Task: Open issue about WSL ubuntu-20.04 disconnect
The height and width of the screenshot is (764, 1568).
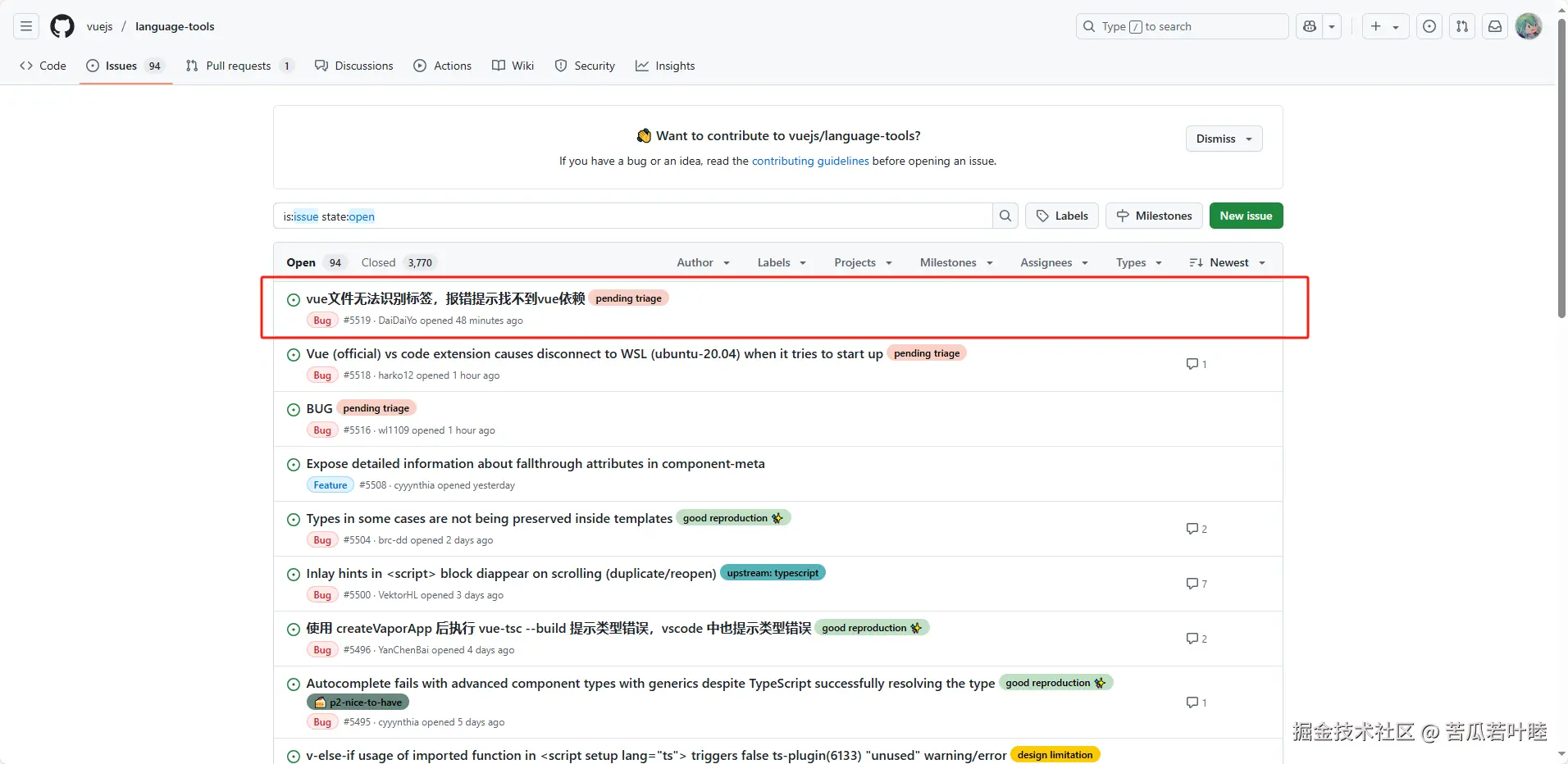Action: [x=595, y=353]
